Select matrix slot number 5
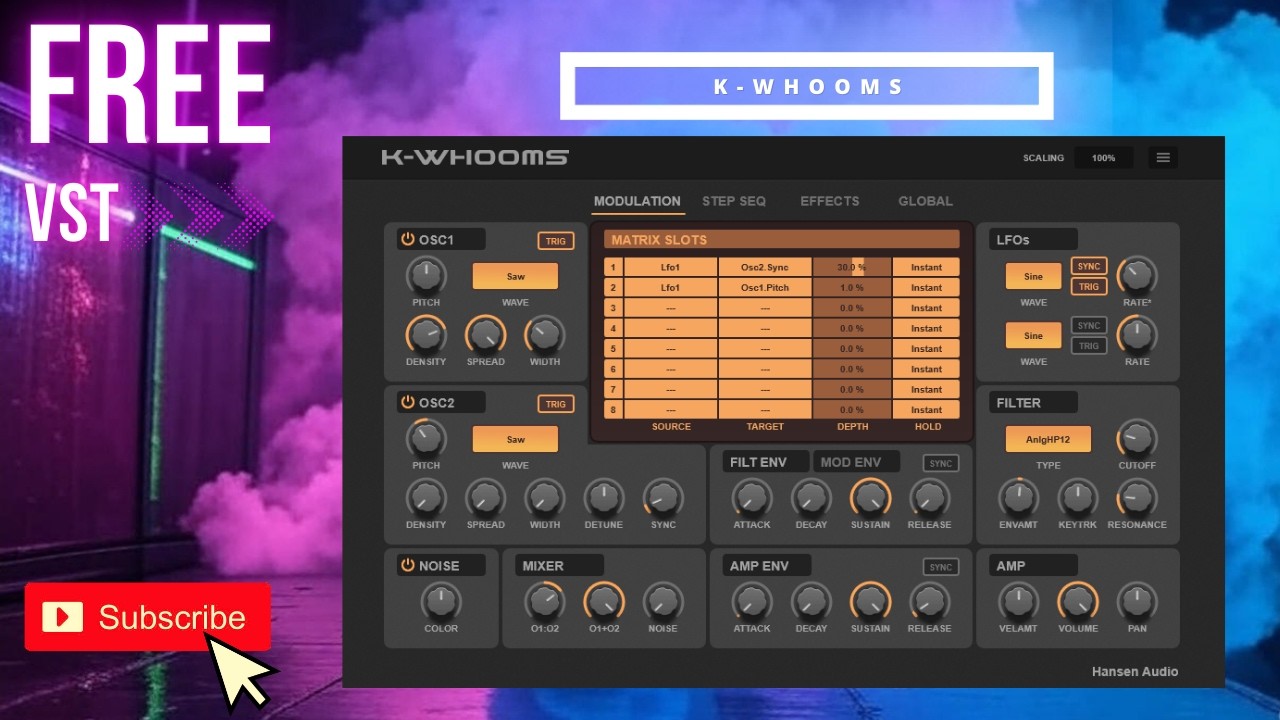The image size is (1280, 720). 613,349
